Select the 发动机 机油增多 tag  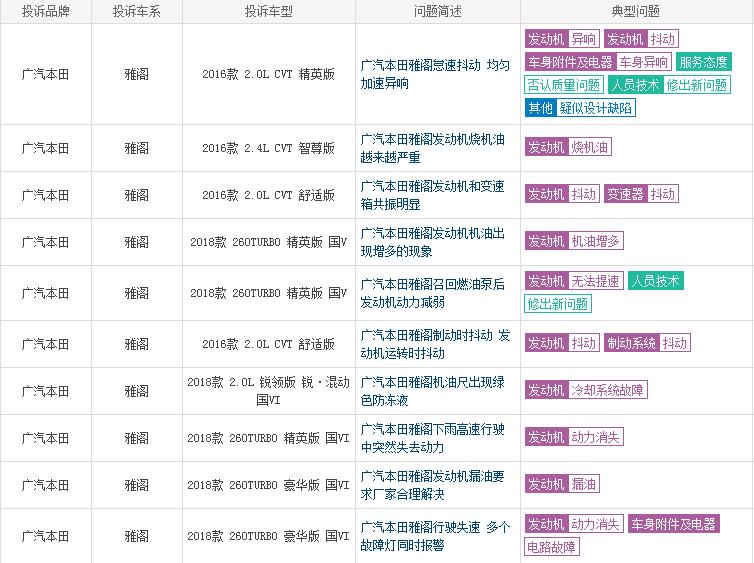coord(574,241)
